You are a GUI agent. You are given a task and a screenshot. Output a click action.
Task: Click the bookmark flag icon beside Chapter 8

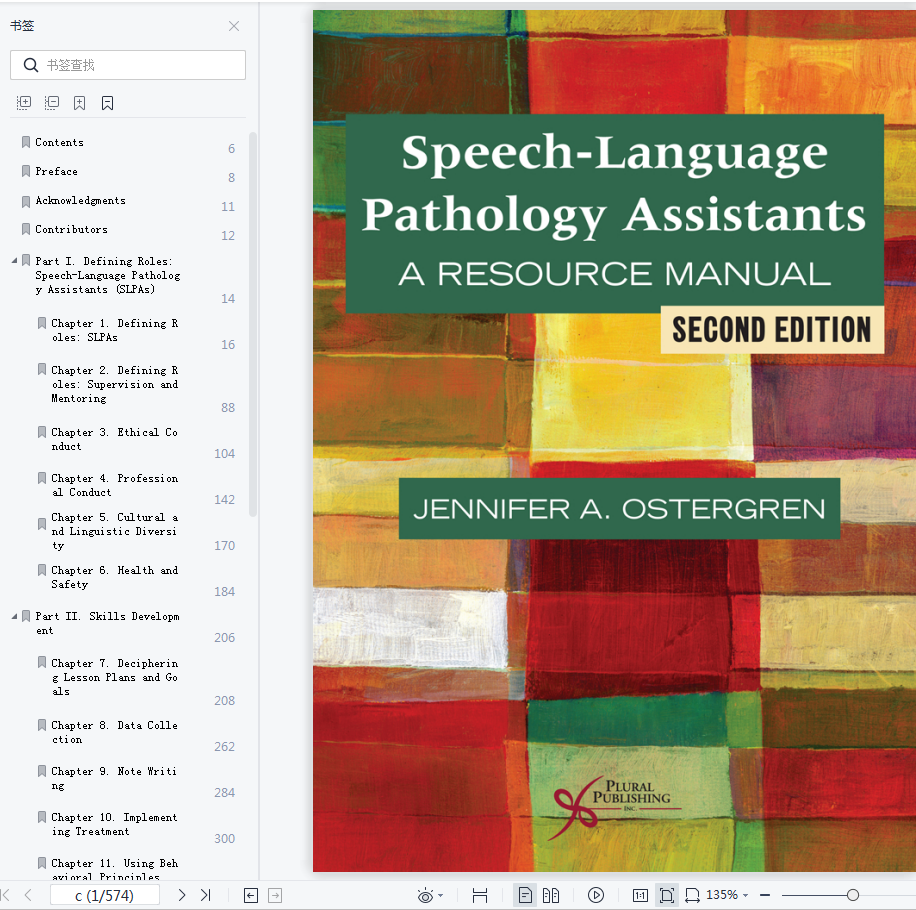[x=42, y=725]
